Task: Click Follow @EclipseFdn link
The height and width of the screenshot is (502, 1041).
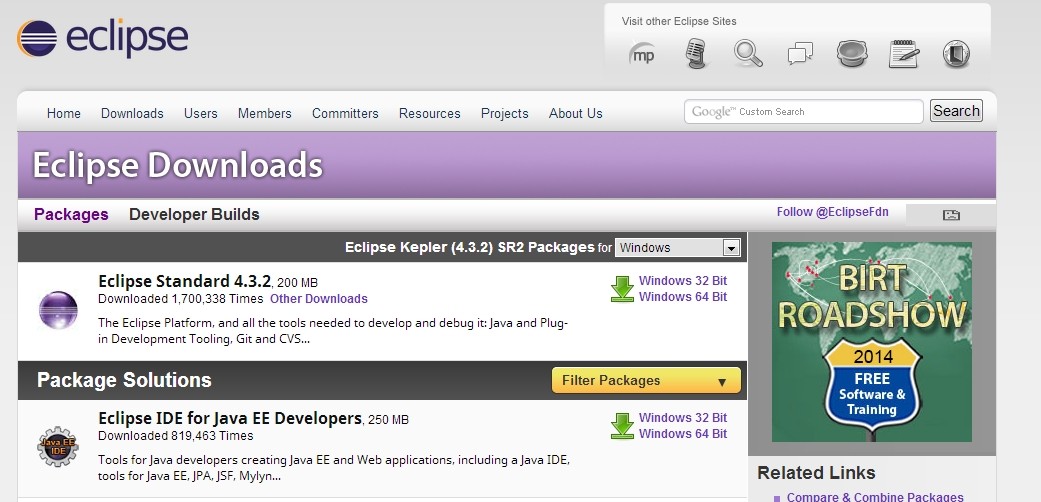Action: coord(833,212)
